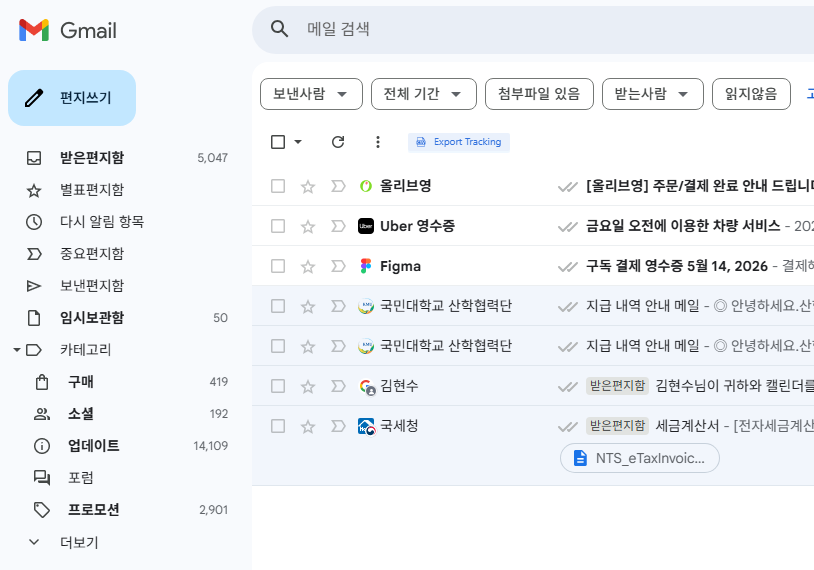
Task: Toggle the 읽지않음 unread filter chip
Action: point(751,94)
